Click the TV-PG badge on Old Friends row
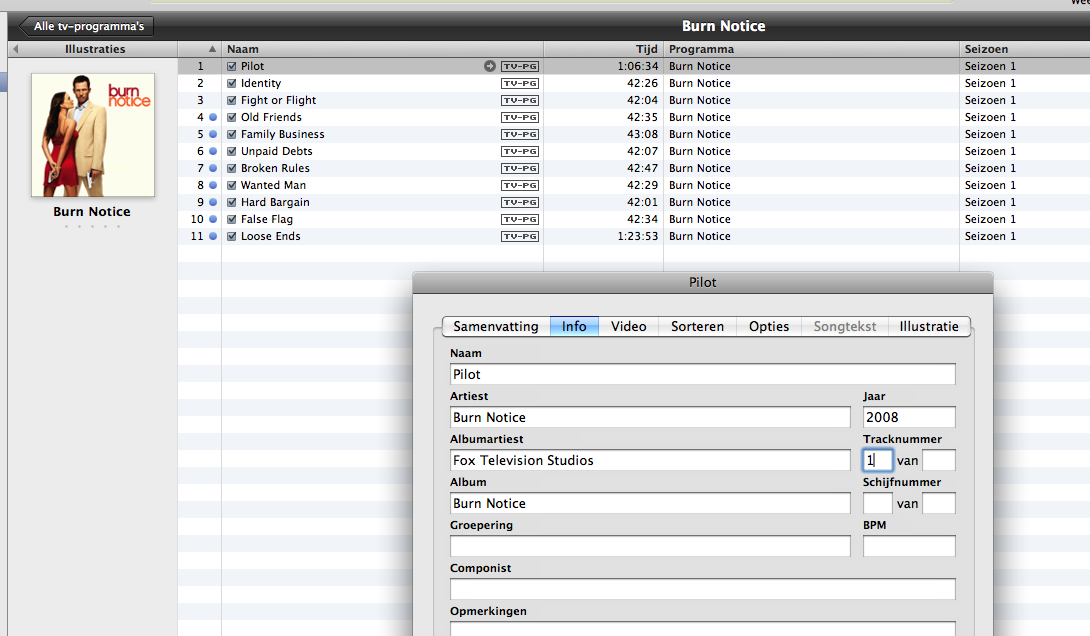The width and height of the screenshot is (1090, 636). point(520,117)
